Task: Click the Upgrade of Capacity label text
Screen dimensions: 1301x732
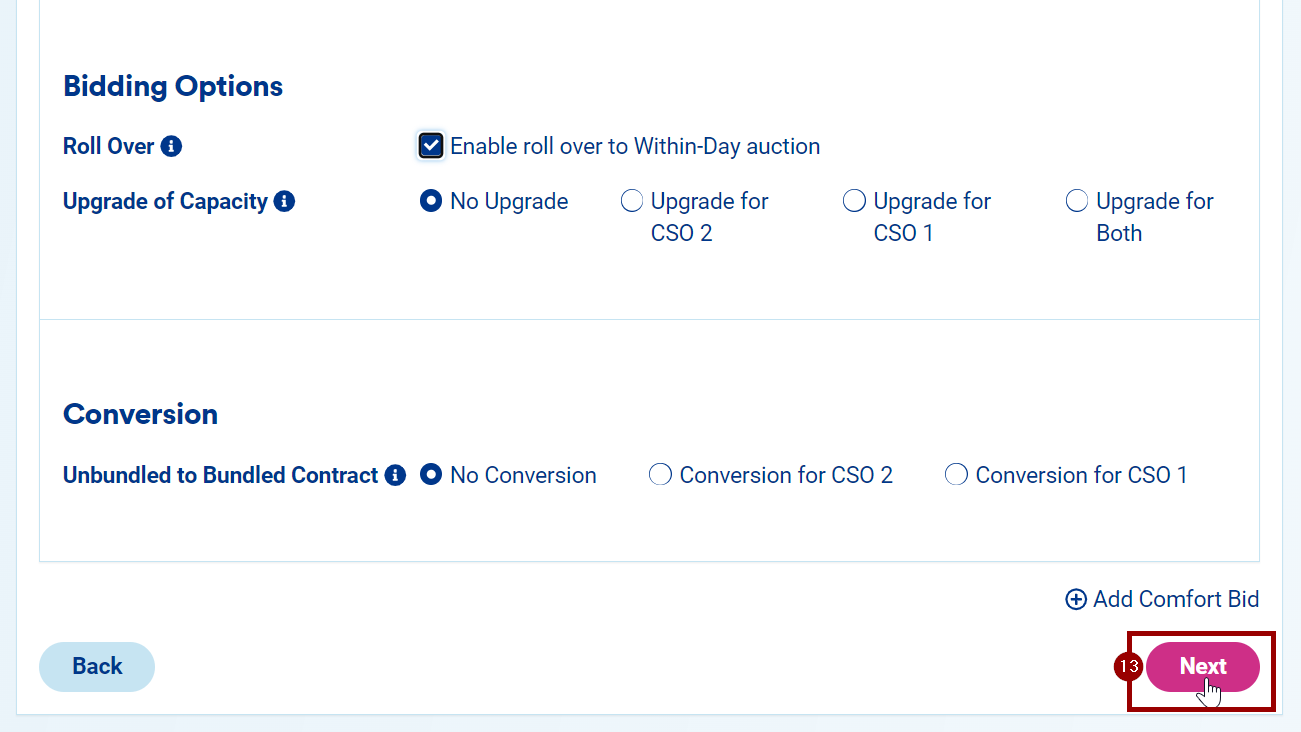Action: point(165,202)
